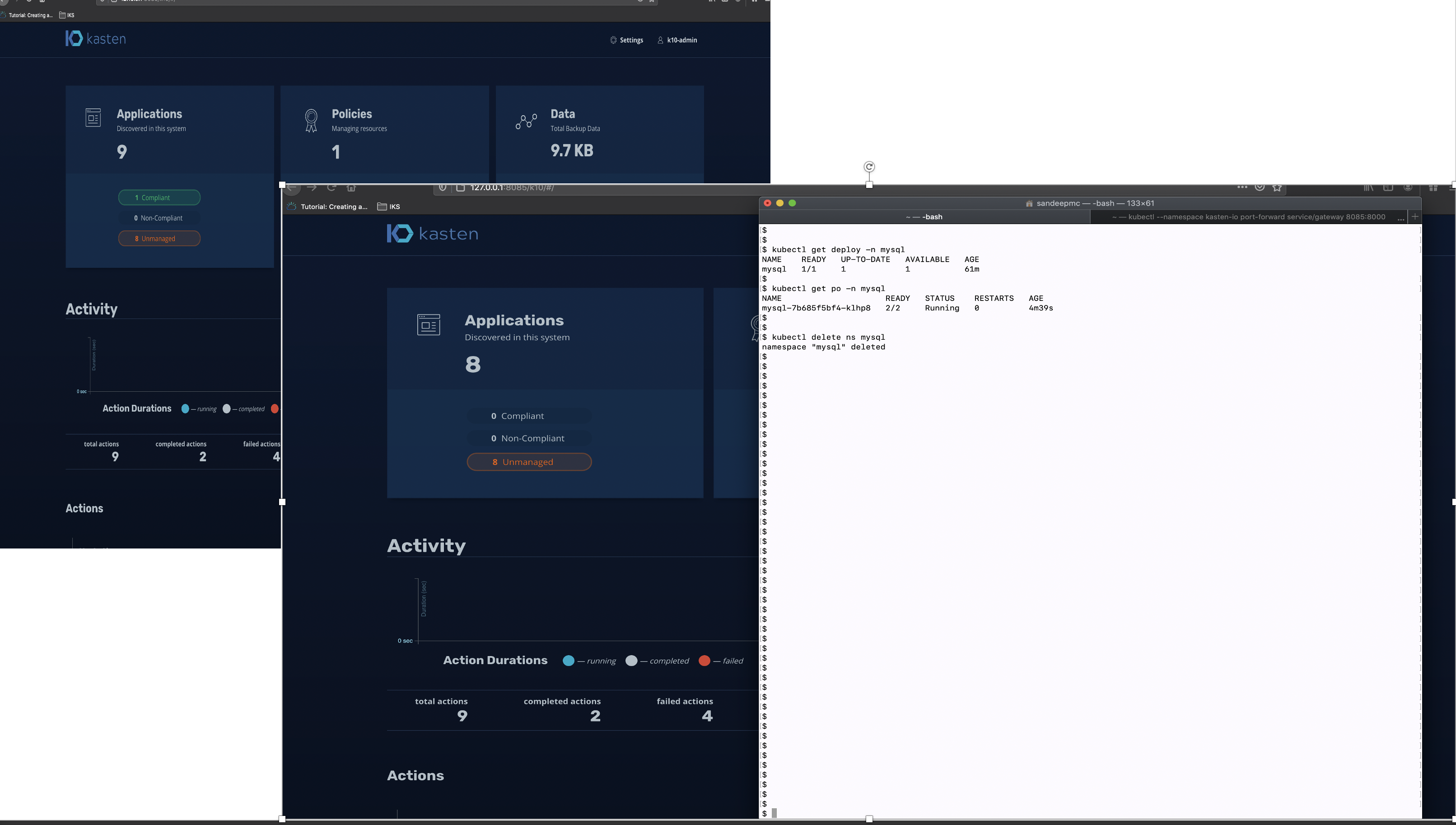Screen dimensions: 1456x825
Task: Click the 1 Compliant button in background dashboard
Action: 159,198
